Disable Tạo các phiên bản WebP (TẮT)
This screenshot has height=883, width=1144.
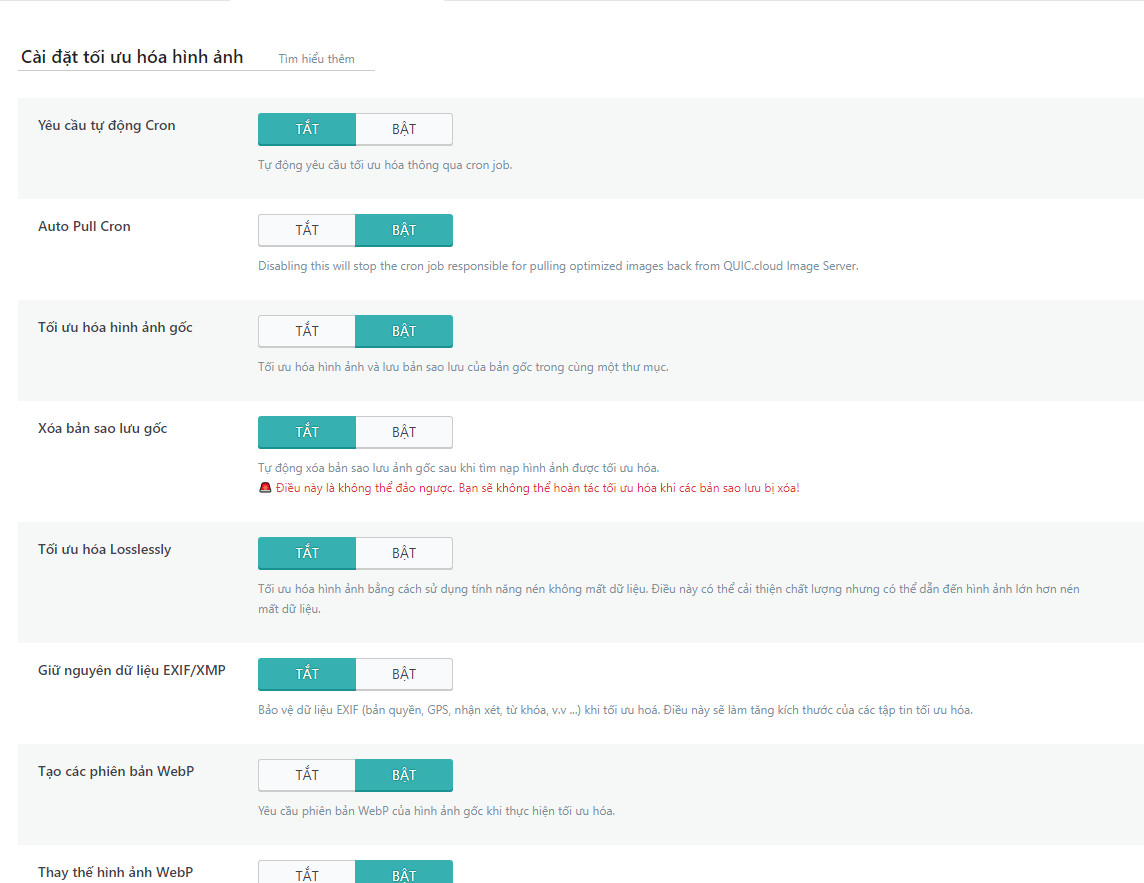[307, 775]
